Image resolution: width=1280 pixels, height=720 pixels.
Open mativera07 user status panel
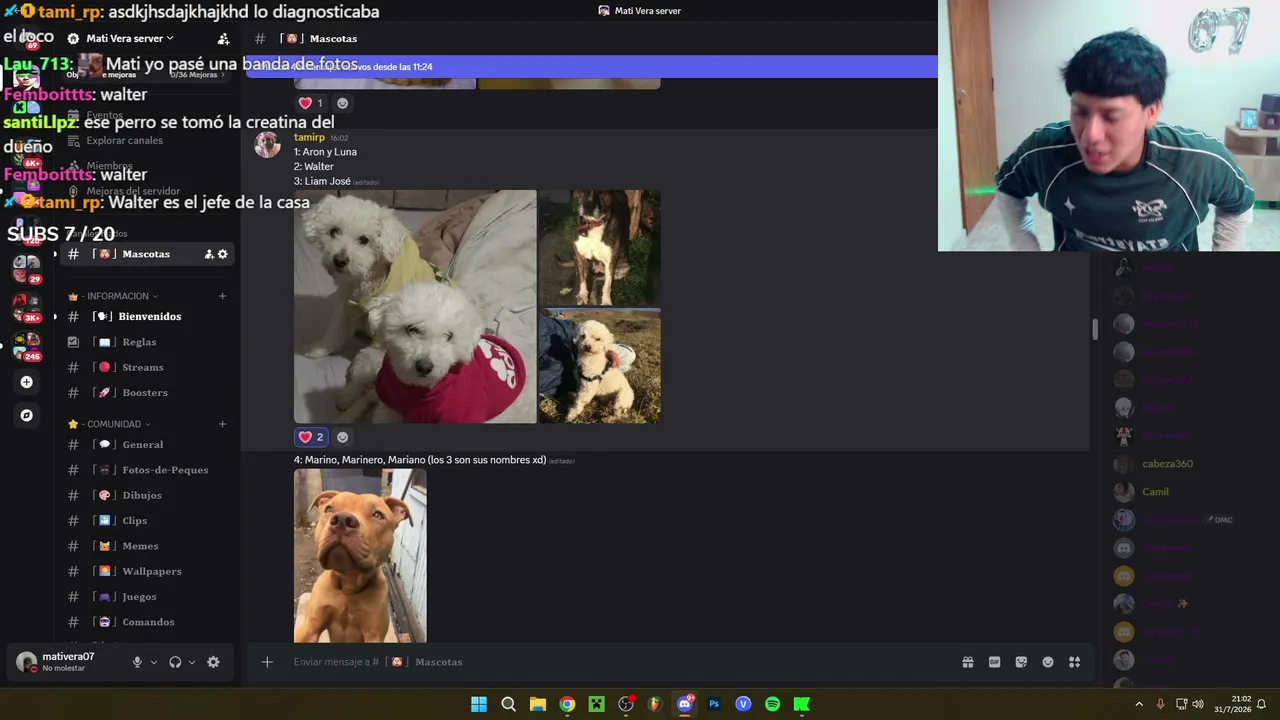pyautogui.click(x=68, y=662)
